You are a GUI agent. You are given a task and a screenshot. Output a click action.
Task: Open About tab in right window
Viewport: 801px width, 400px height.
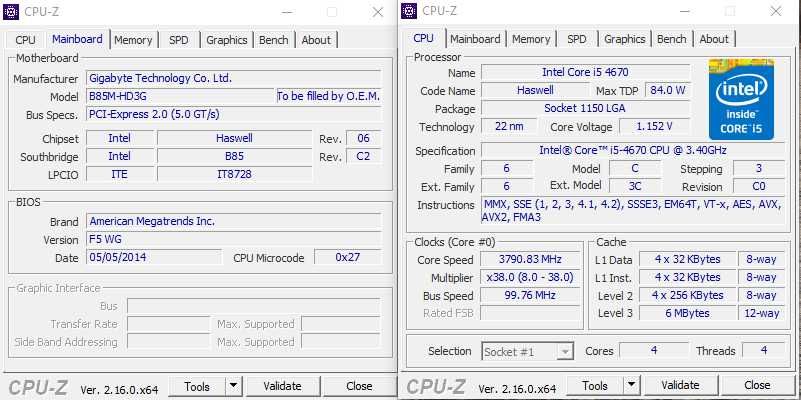pyautogui.click(x=714, y=39)
